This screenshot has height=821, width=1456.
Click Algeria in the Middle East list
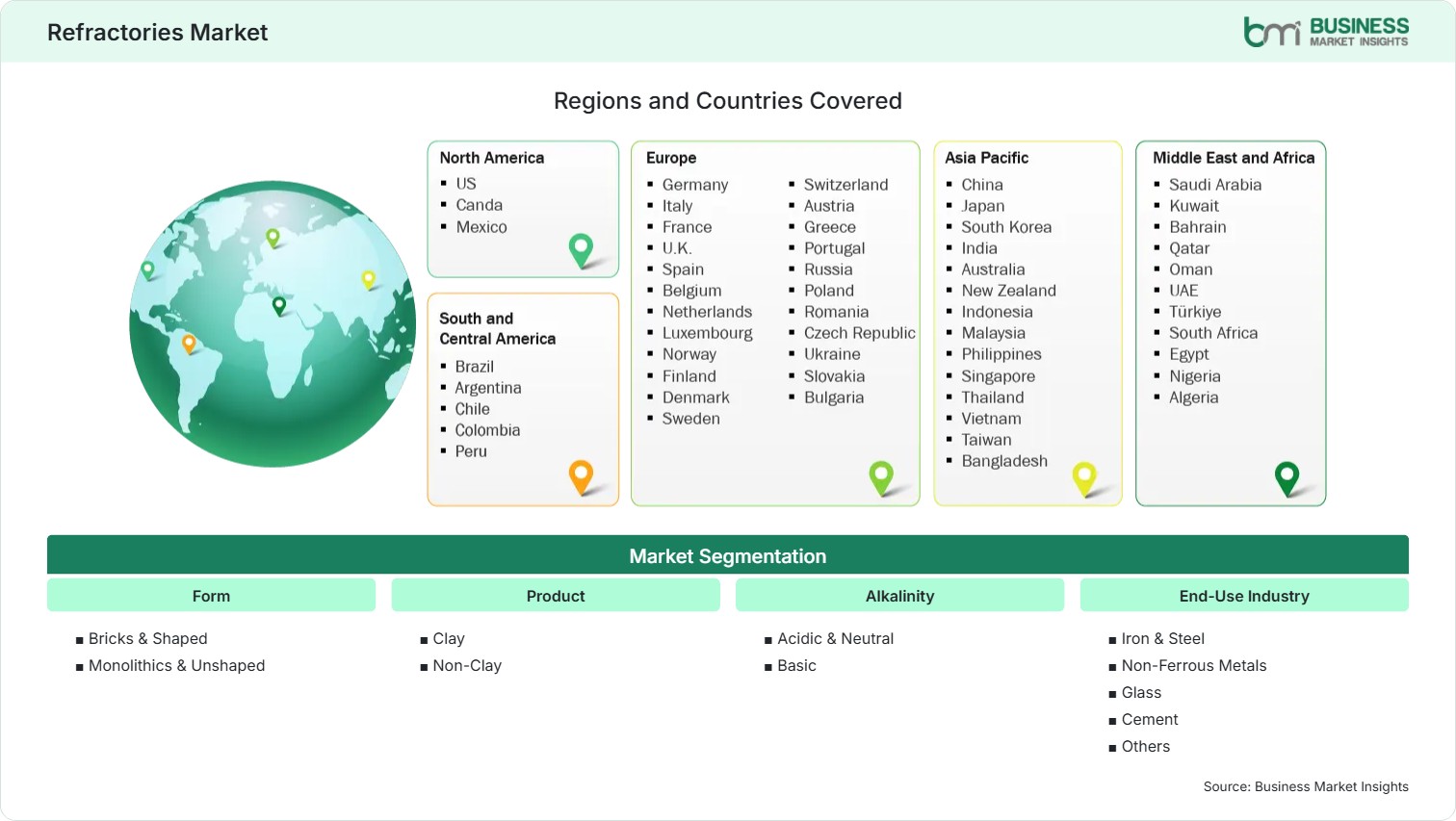(x=1194, y=398)
